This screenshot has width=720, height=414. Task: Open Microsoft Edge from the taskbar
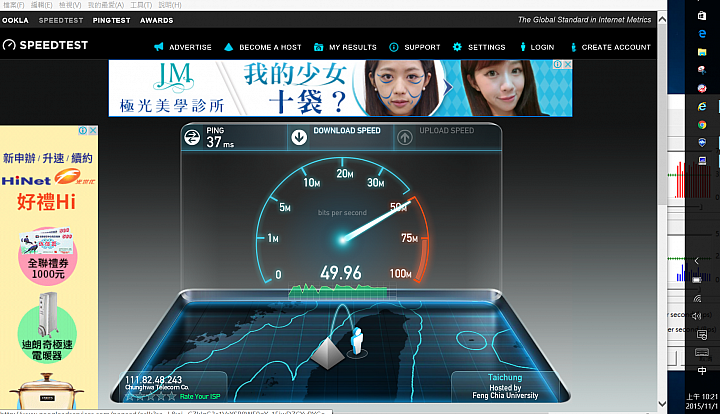[702, 34]
